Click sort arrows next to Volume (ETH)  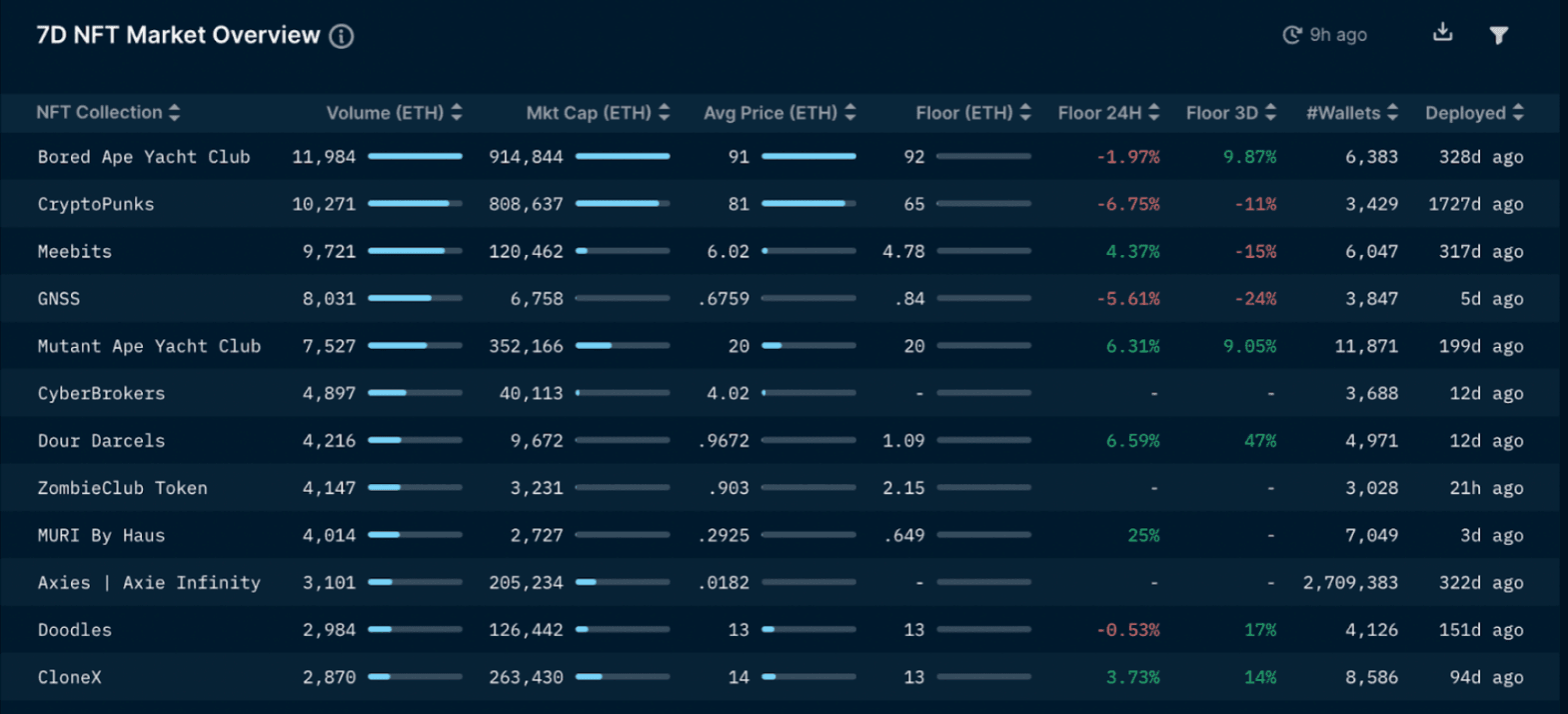[457, 113]
